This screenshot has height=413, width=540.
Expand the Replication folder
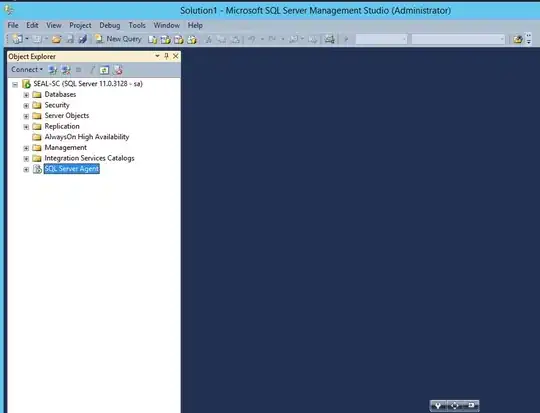click(26, 127)
